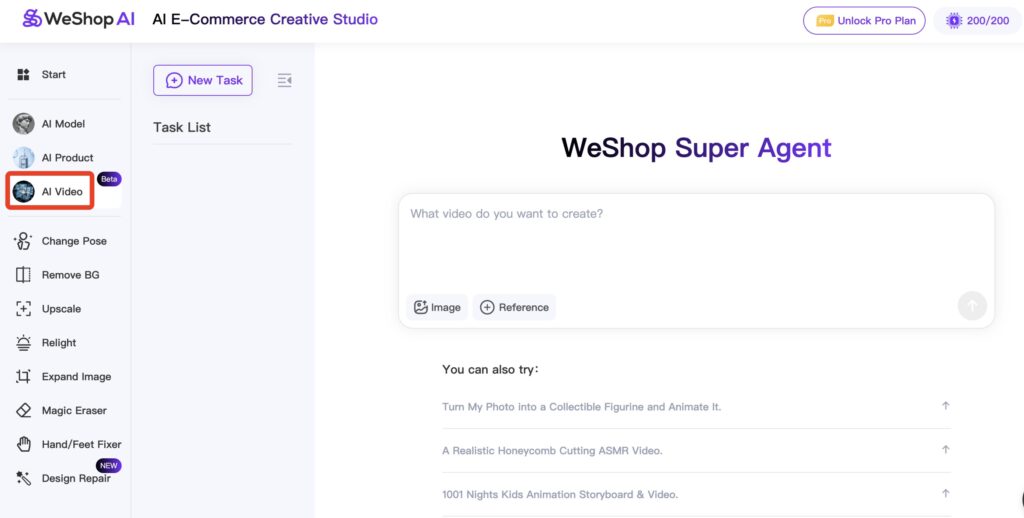Click the Pro badge icon
Image resolution: width=1024 pixels, height=518 pixels.
(x=825, y=21)
